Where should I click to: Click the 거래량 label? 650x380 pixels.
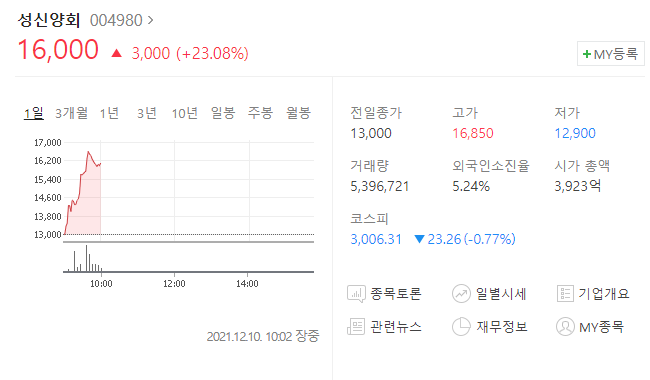(369, 166)
